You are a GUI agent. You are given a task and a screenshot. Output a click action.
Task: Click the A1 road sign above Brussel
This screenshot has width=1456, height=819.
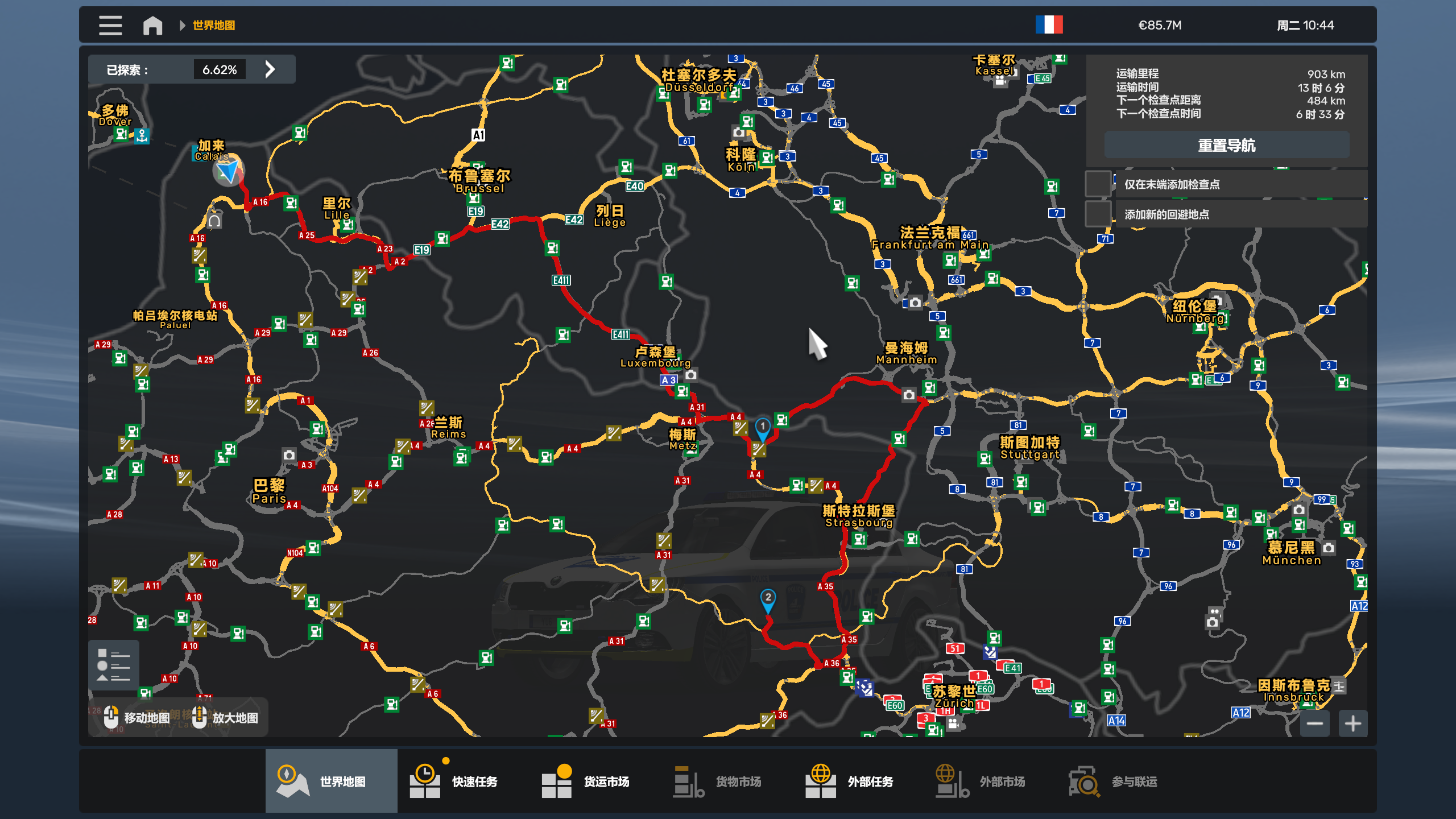478,135
